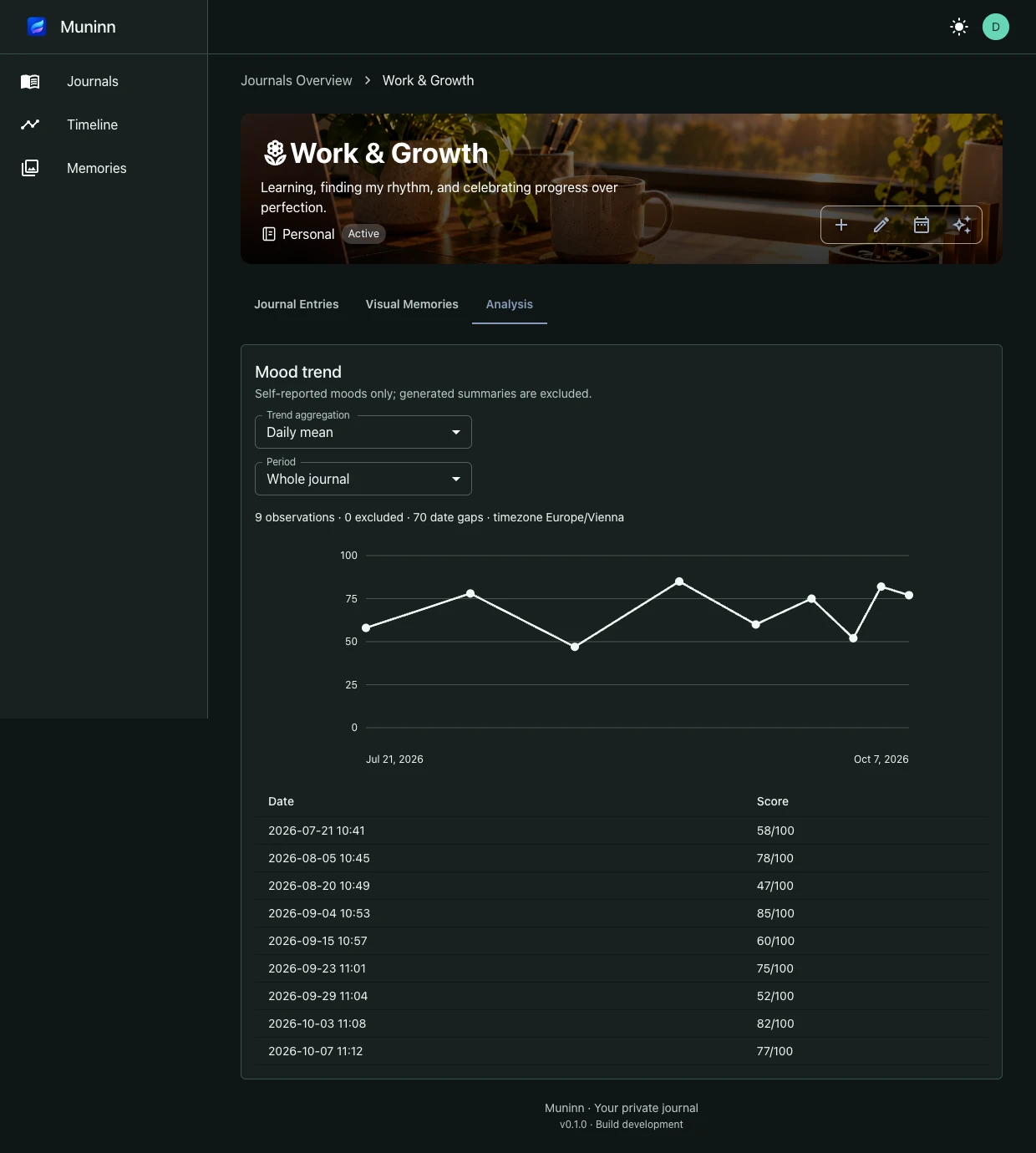Switch to the Journal Entries tab

297,304
